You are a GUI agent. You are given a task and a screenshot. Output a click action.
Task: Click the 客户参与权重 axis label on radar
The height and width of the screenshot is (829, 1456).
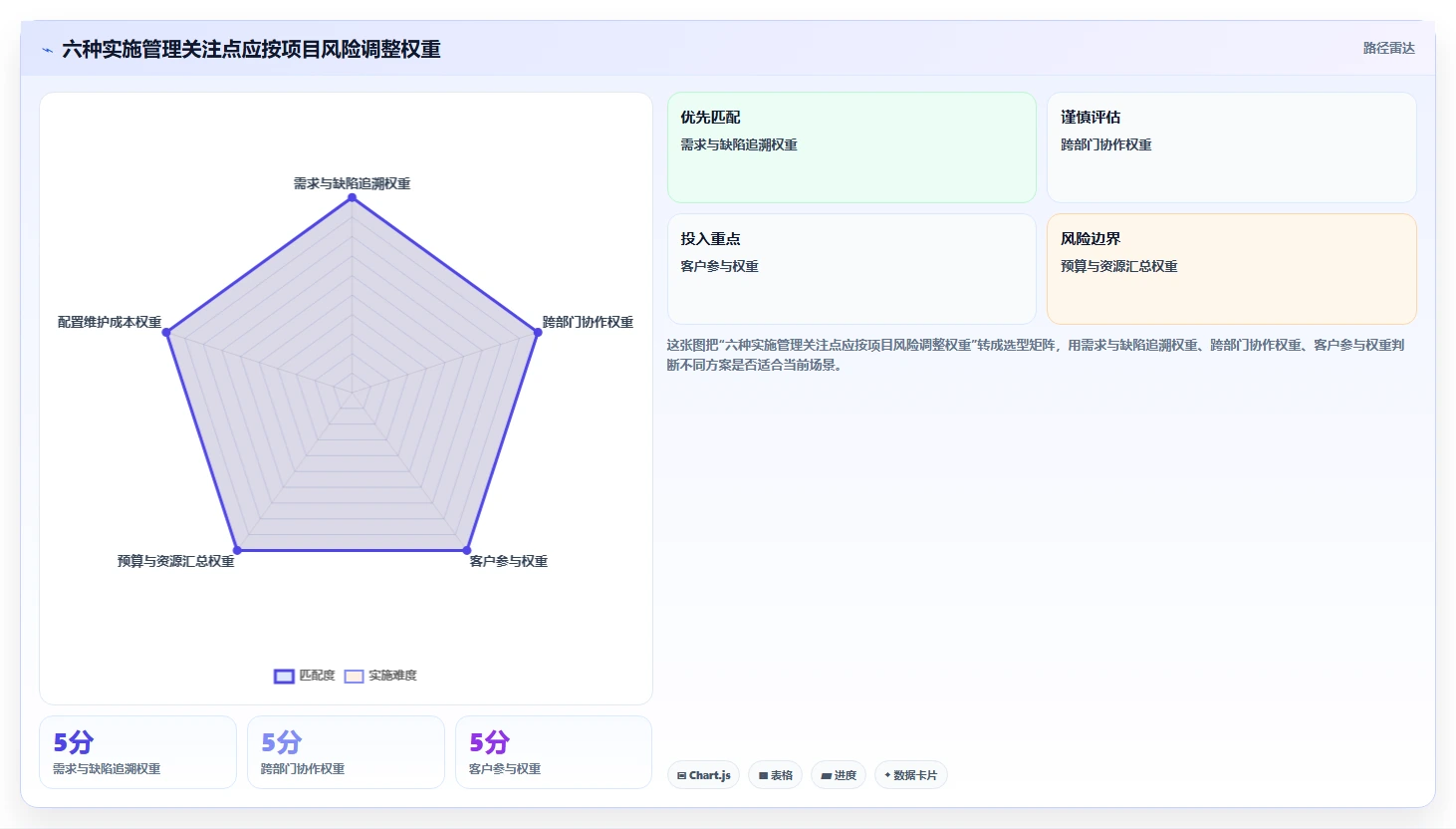click(x=509, y=561)
